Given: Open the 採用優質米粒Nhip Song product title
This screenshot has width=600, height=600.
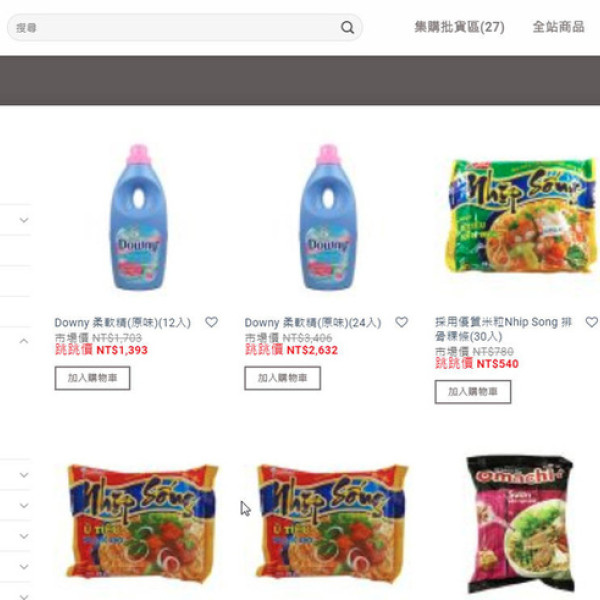Looking at the screenshot, I should [504, 329].
